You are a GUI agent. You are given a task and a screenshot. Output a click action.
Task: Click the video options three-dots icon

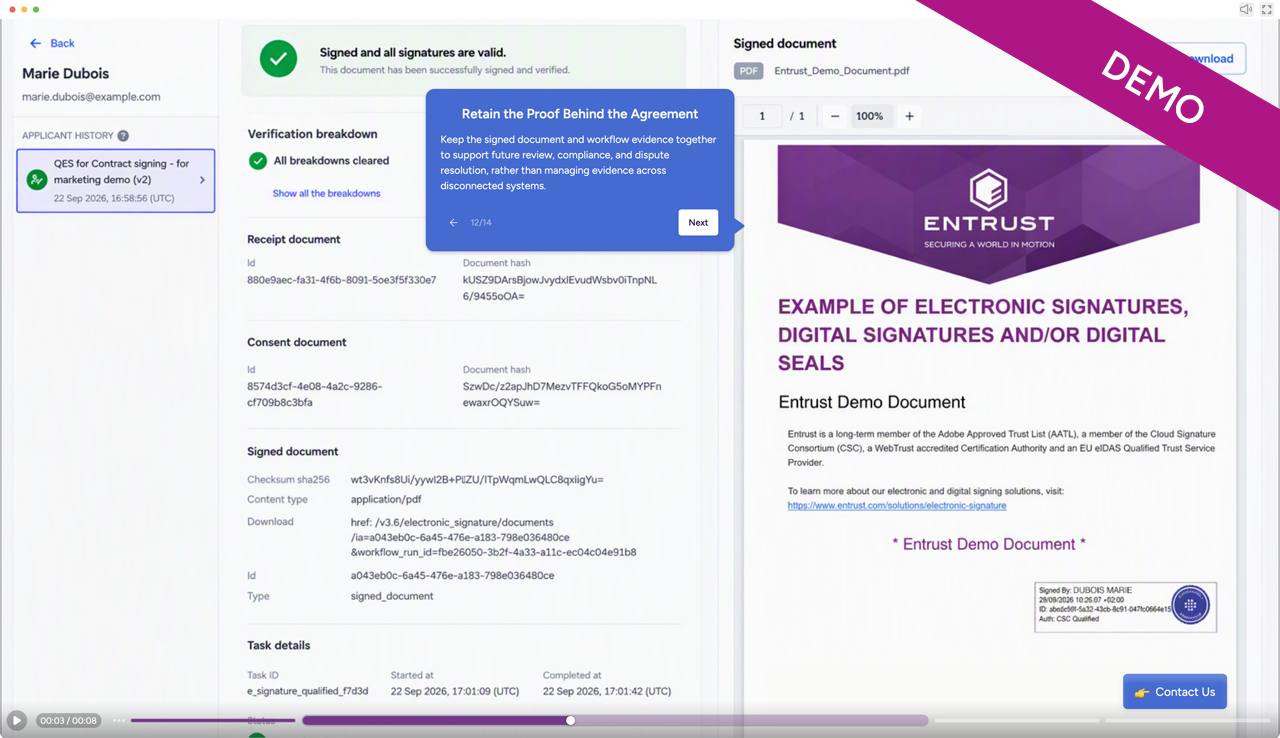coord(119,720)
